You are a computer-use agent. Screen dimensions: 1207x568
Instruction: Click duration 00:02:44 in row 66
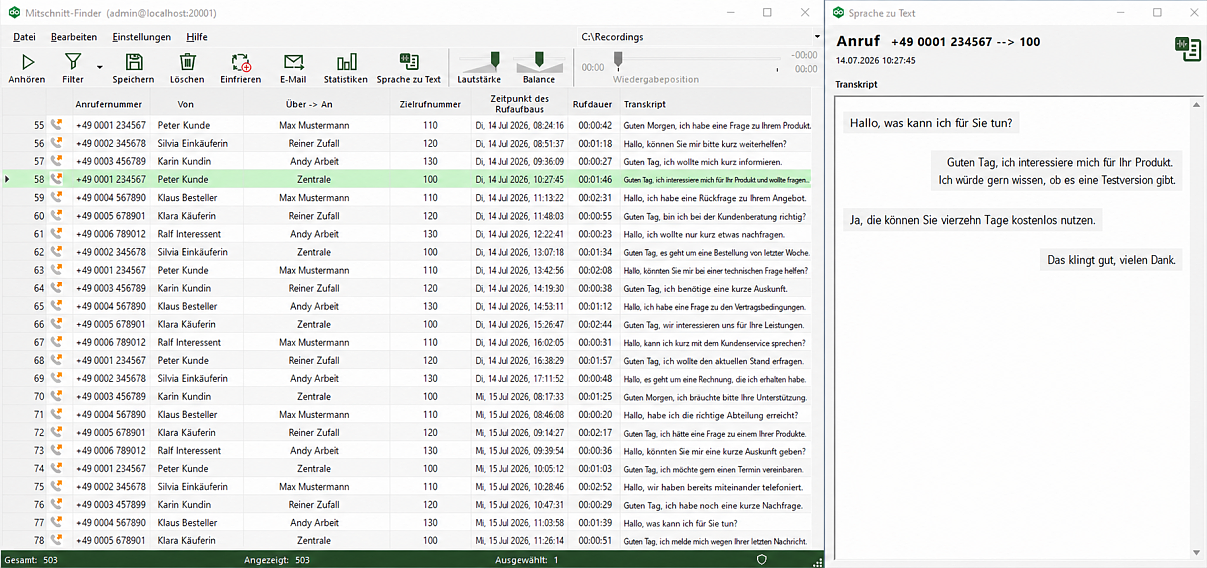click(595, 324)
